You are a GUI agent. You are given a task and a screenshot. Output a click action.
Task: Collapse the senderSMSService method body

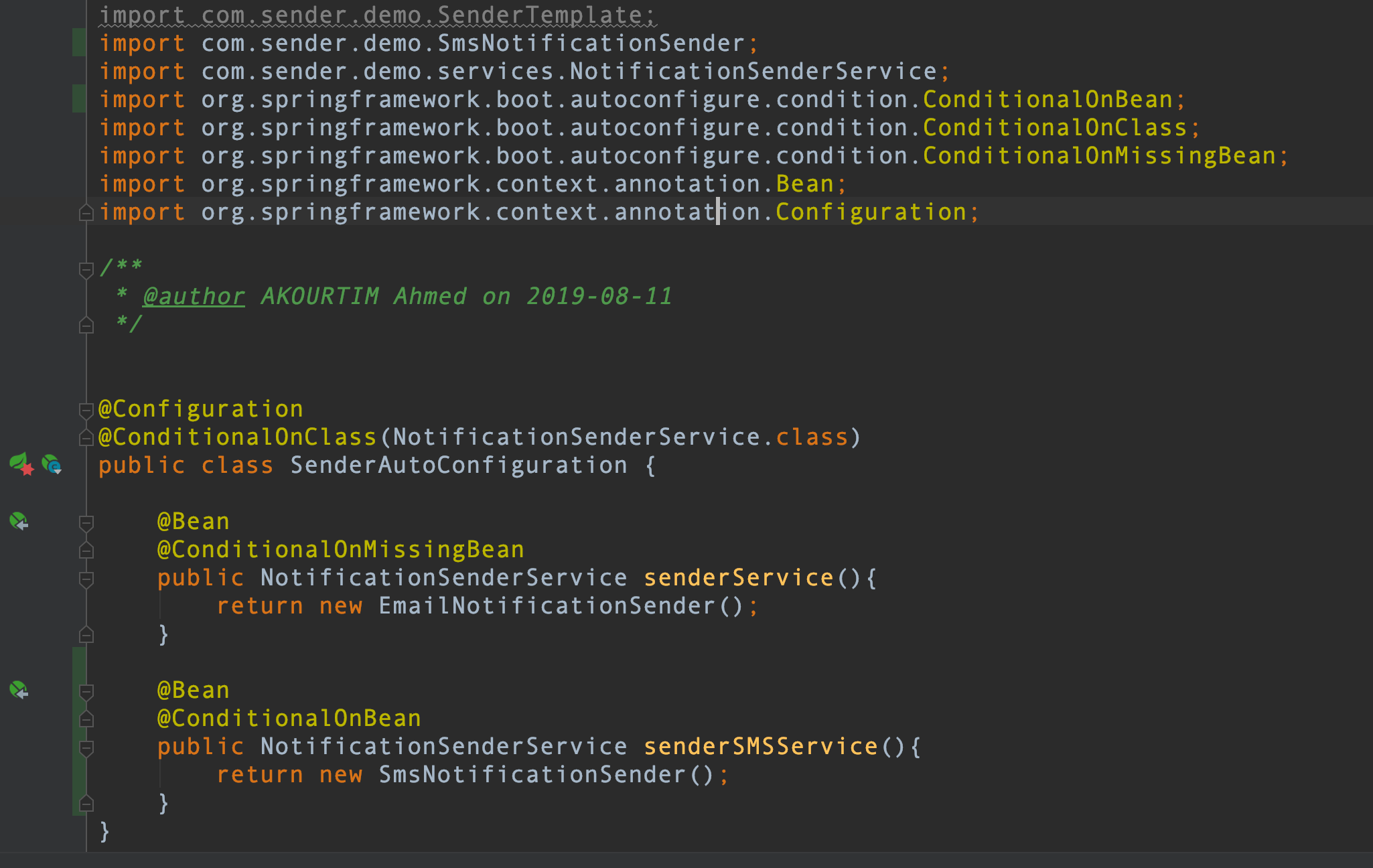tap(86, 748)
